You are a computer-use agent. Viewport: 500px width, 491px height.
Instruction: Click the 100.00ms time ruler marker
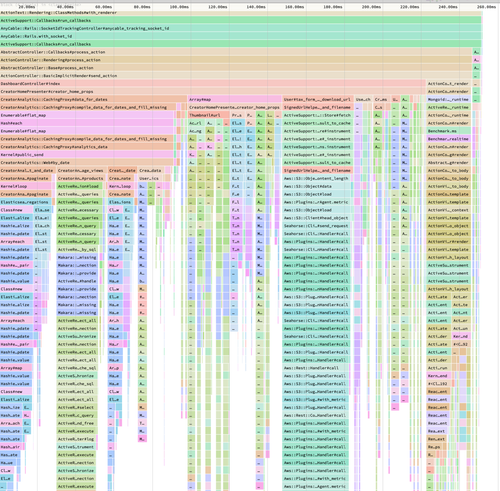(179, 7)
